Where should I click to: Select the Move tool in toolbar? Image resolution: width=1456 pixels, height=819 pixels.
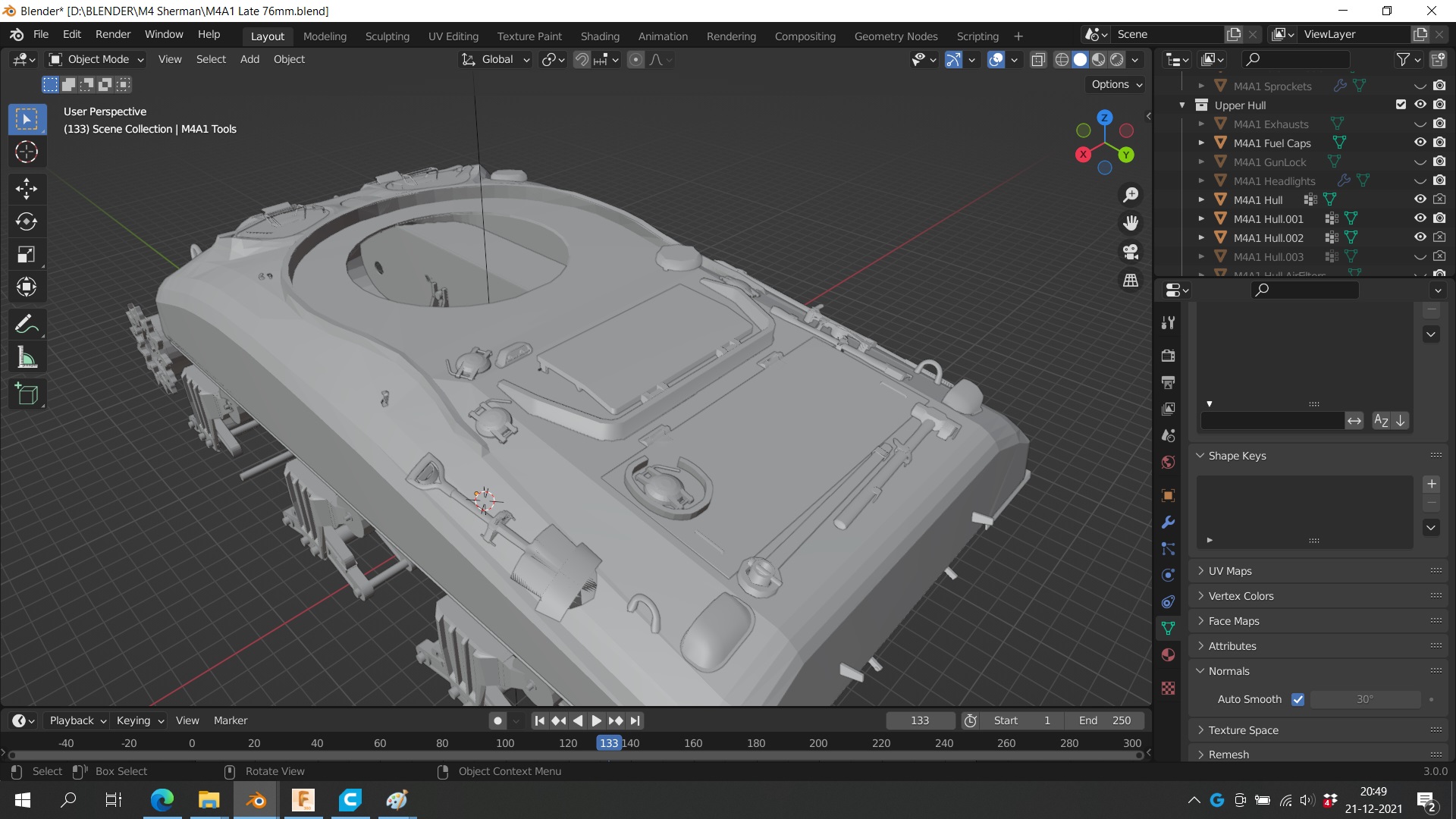point(27,189)
